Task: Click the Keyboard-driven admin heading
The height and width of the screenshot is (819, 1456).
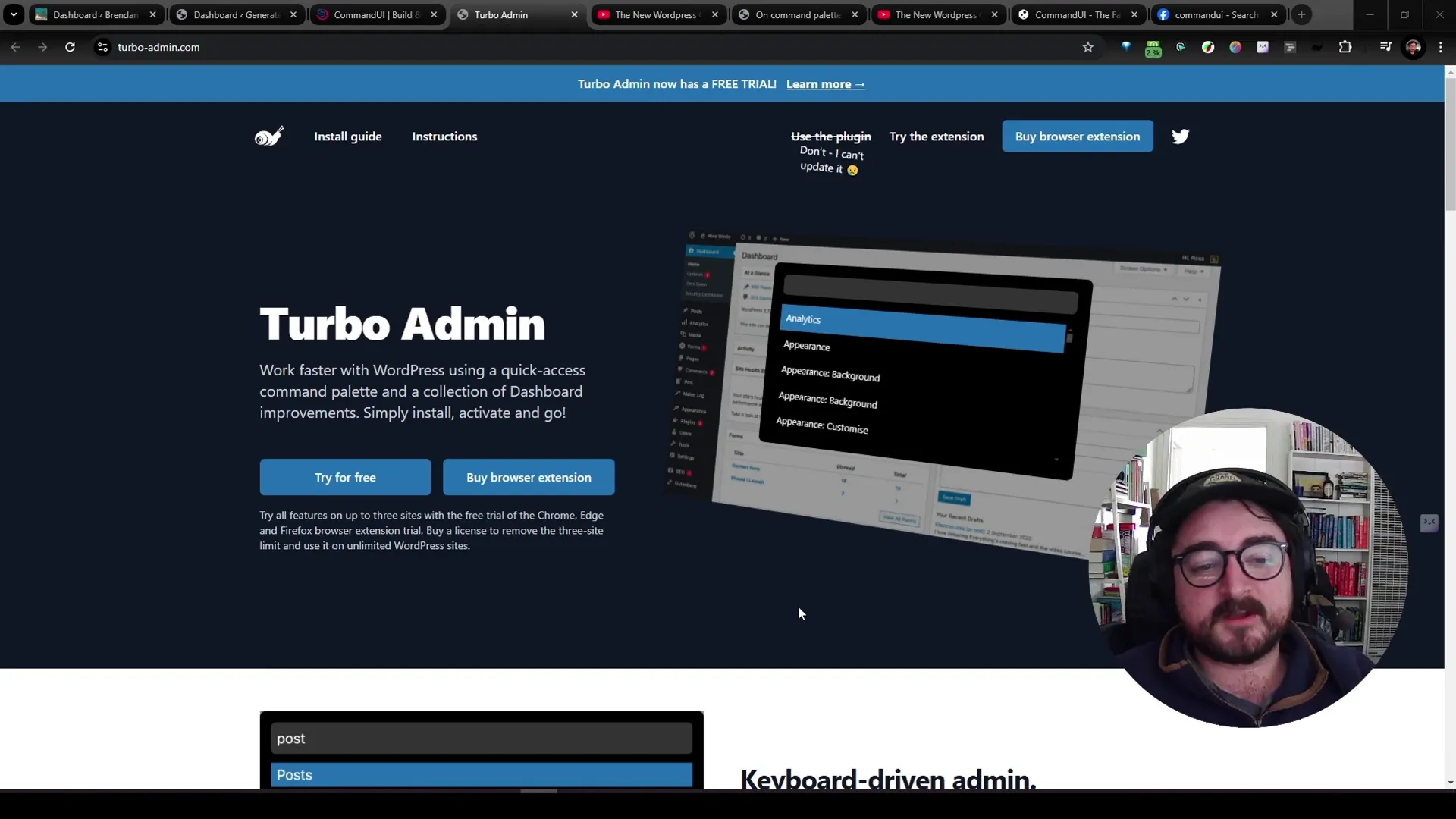Action: [x=888, y=779]
